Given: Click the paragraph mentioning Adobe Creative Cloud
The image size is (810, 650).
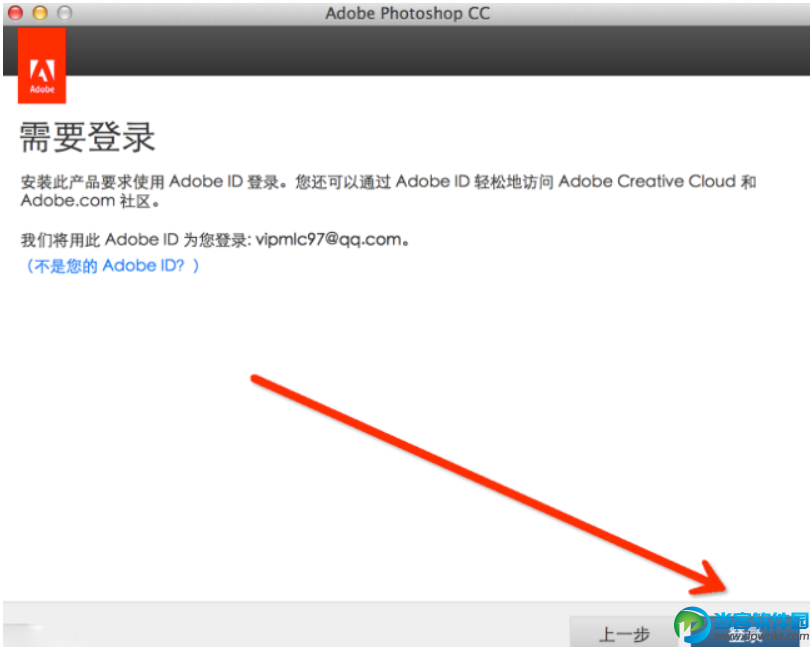Looking at the screenshot, I should click(x=388, y=191).
